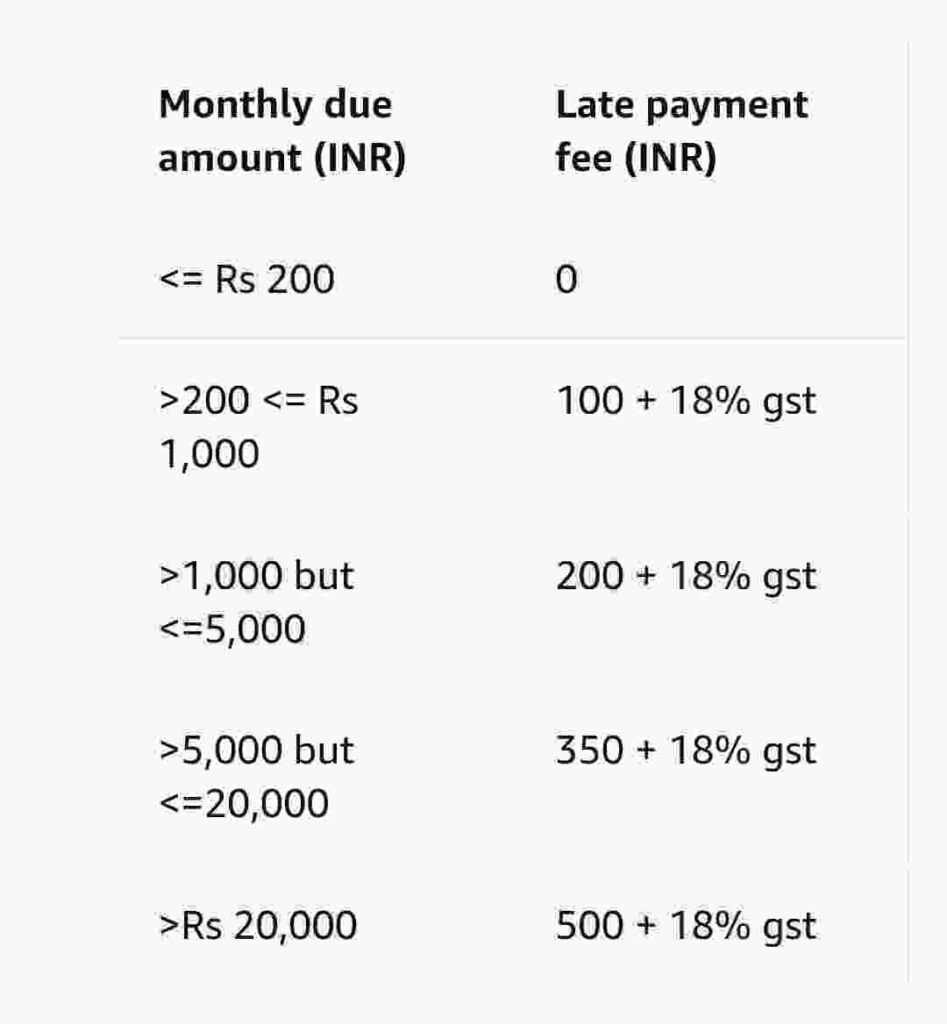Select the '200 + 18% gst' fee cell
This screenshot has height=1024, width=947.
(x=686, y=576)
